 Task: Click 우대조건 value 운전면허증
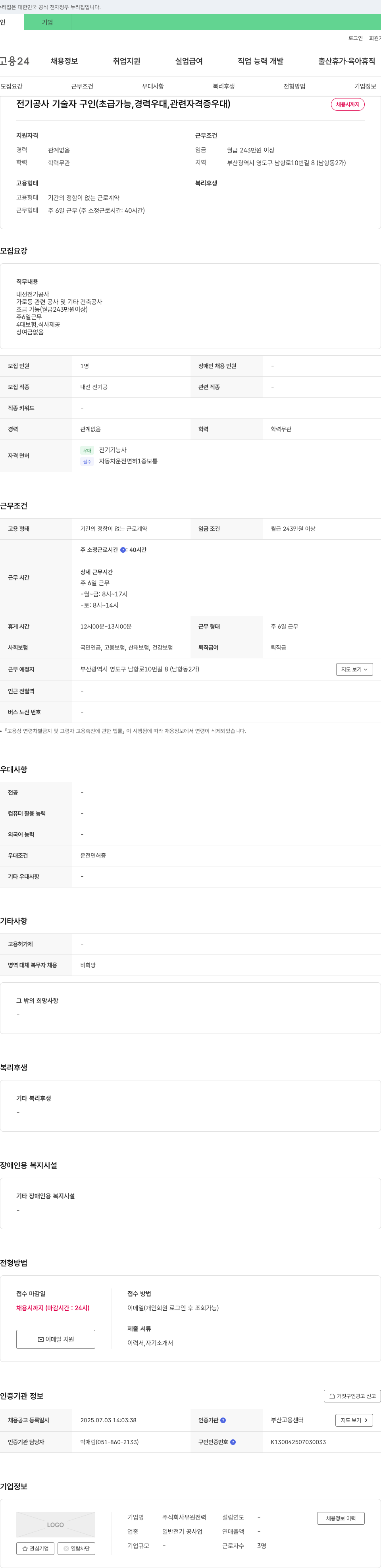[x=93, y=856]
